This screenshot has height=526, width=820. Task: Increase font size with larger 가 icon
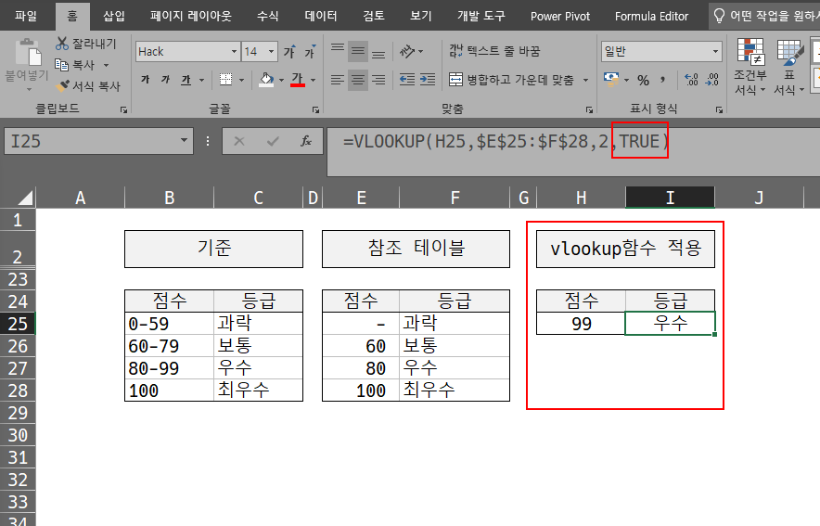point(289,51)
